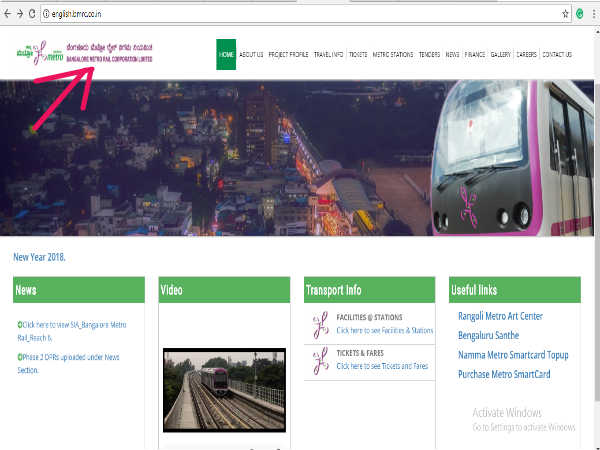
Task: Click the TICKETS & FARES heading
Action: tap(360, 353)
